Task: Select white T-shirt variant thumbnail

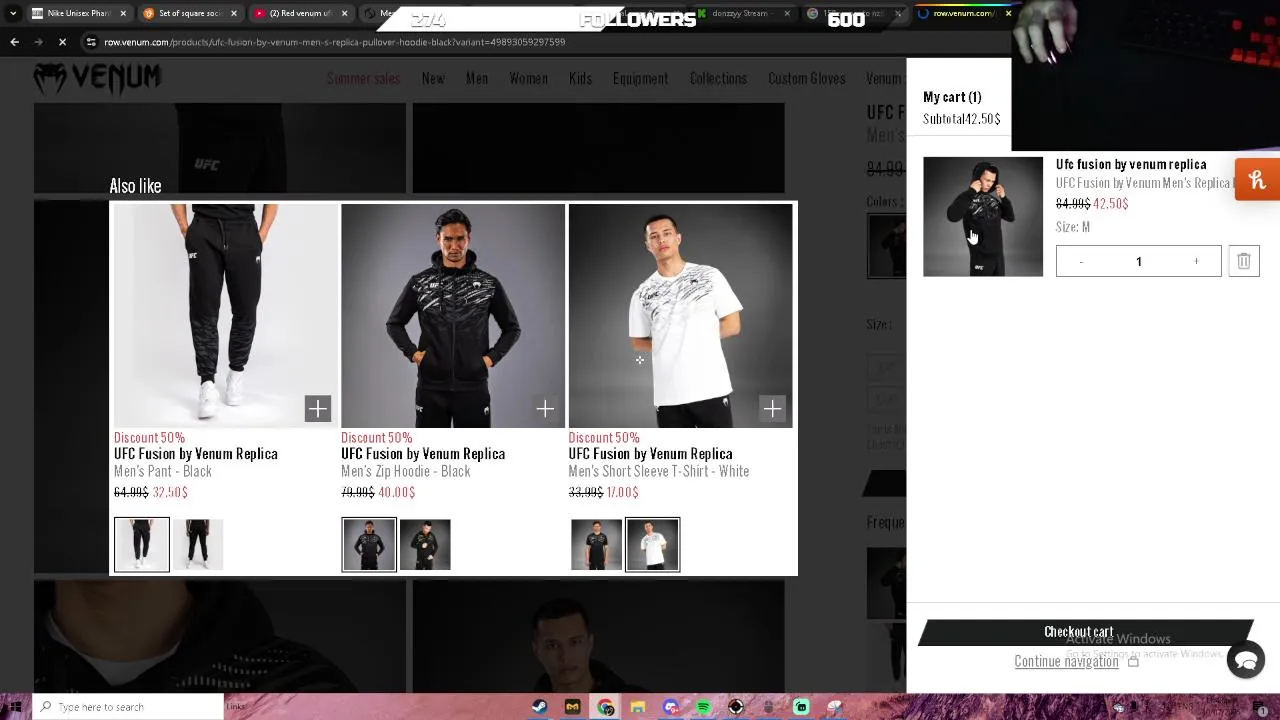Action: pos(652,544)
